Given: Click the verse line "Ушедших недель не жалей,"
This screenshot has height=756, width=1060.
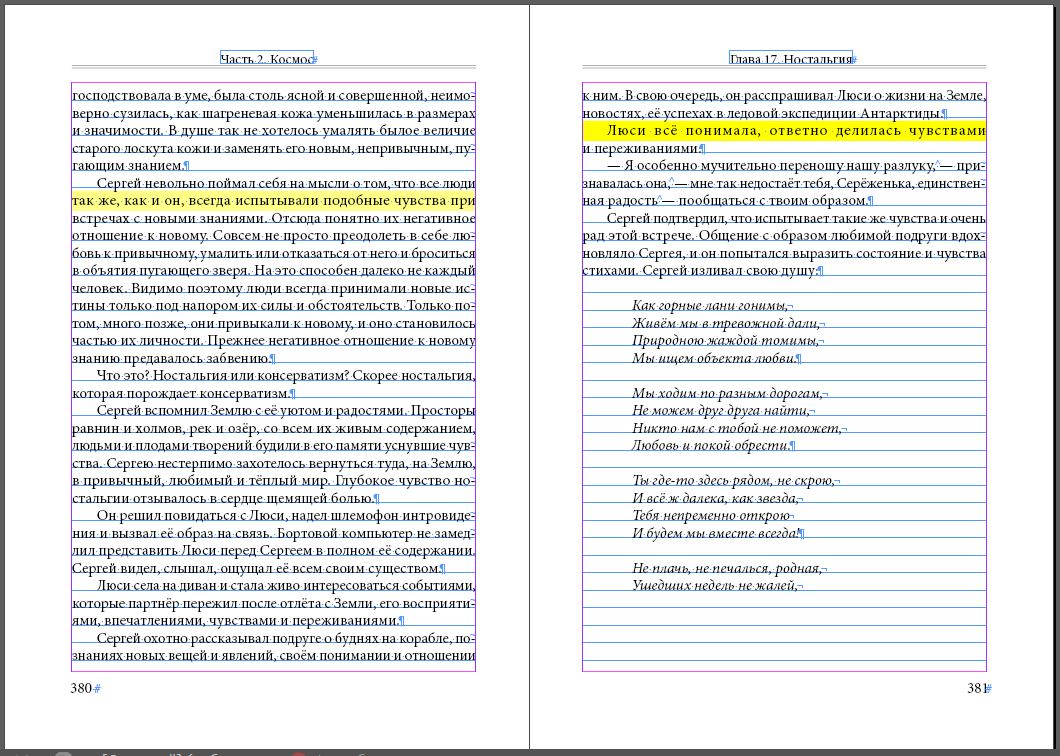Looking at the screenshot, I should coord(715,586).
